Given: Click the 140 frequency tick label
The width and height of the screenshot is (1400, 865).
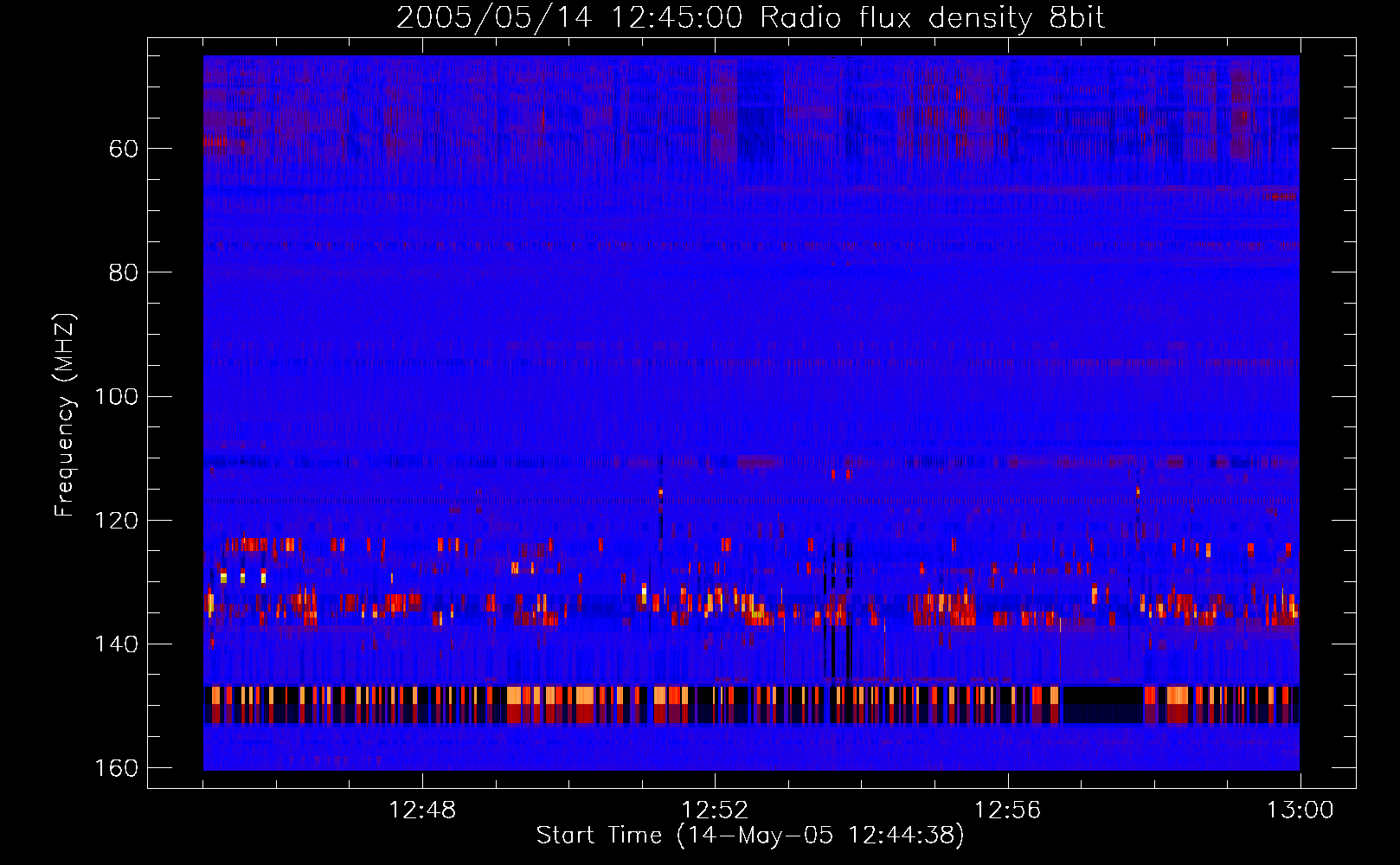Looking at the screenshot, I should coord(116,644).
